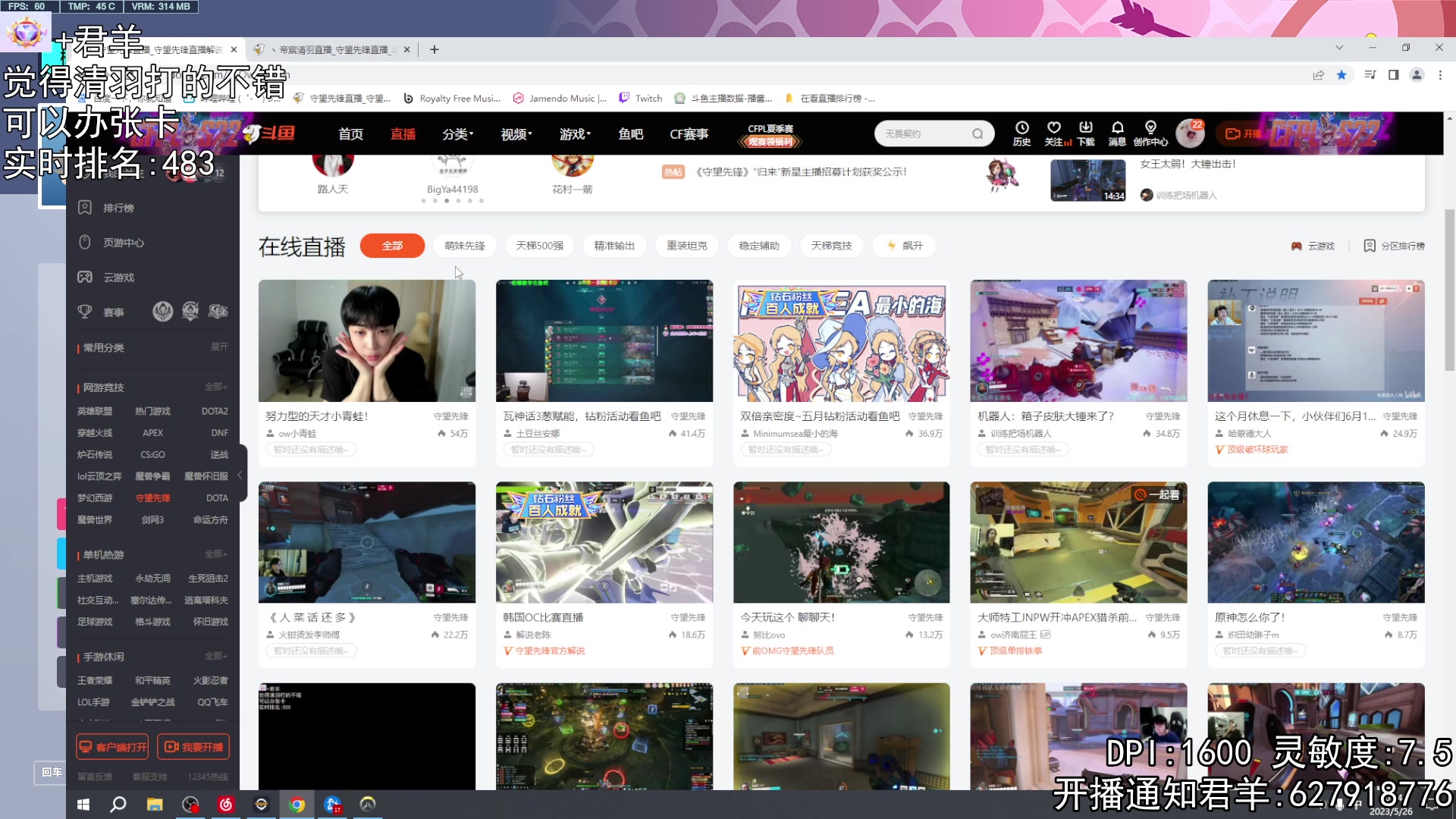Screen dimensions: 1456x819
Task: Click the 下载 download icon
Action: [x=1086, y=133]
